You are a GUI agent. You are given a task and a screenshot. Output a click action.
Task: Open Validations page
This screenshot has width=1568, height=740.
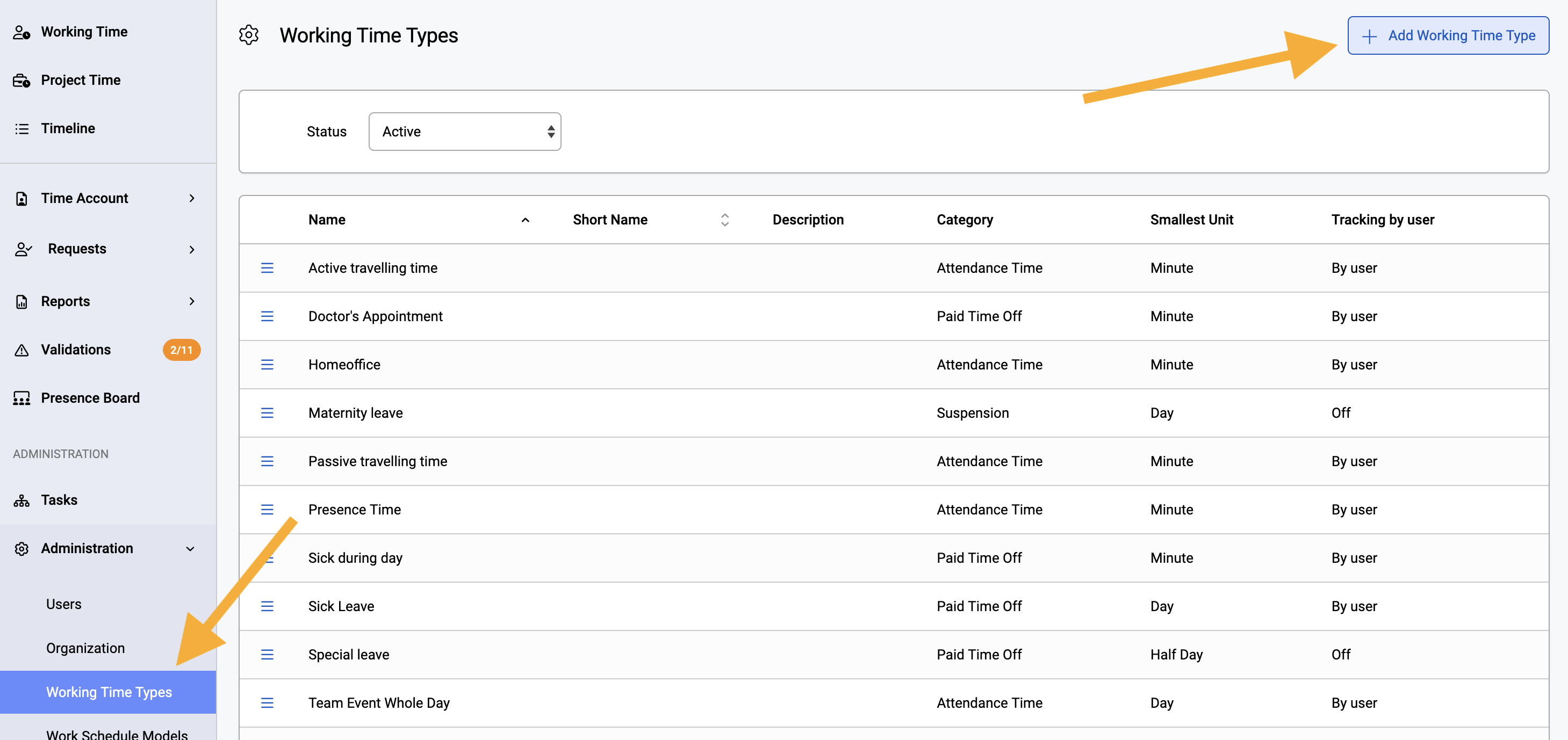pos(75,350)
